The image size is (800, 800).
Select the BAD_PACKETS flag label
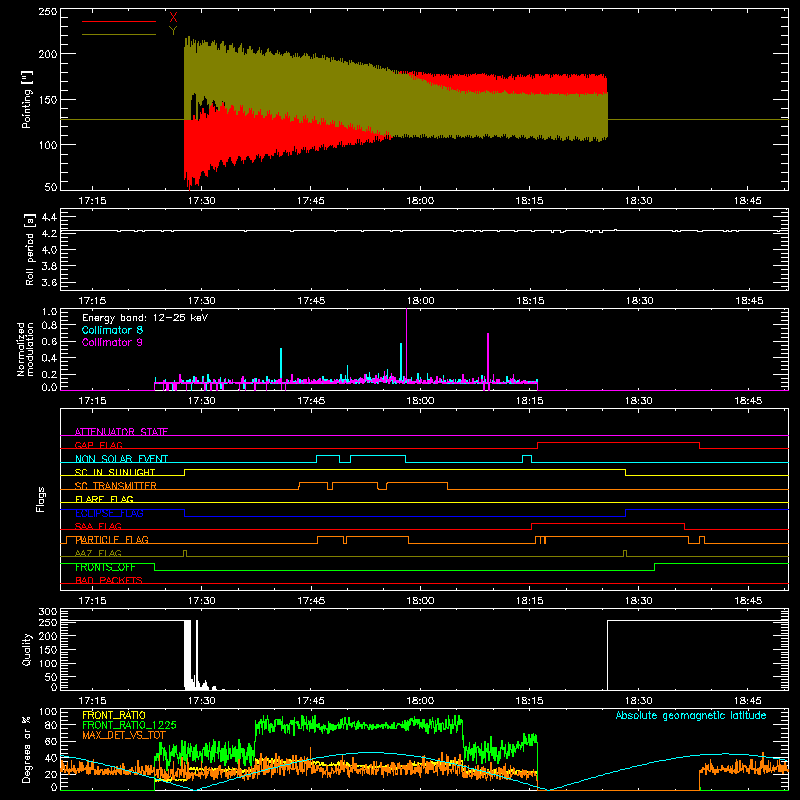pos(108,580)
